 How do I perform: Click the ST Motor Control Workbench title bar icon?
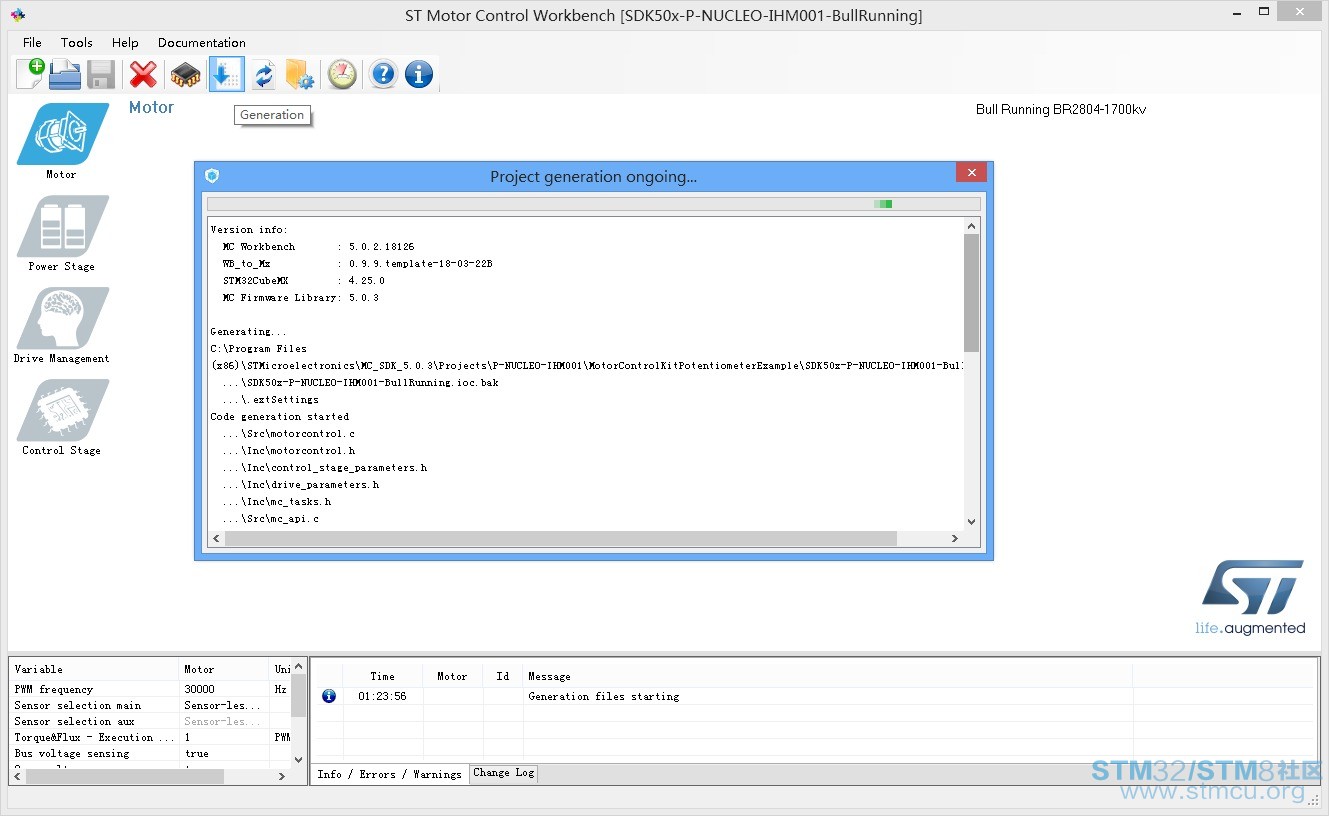coord(18,15)
